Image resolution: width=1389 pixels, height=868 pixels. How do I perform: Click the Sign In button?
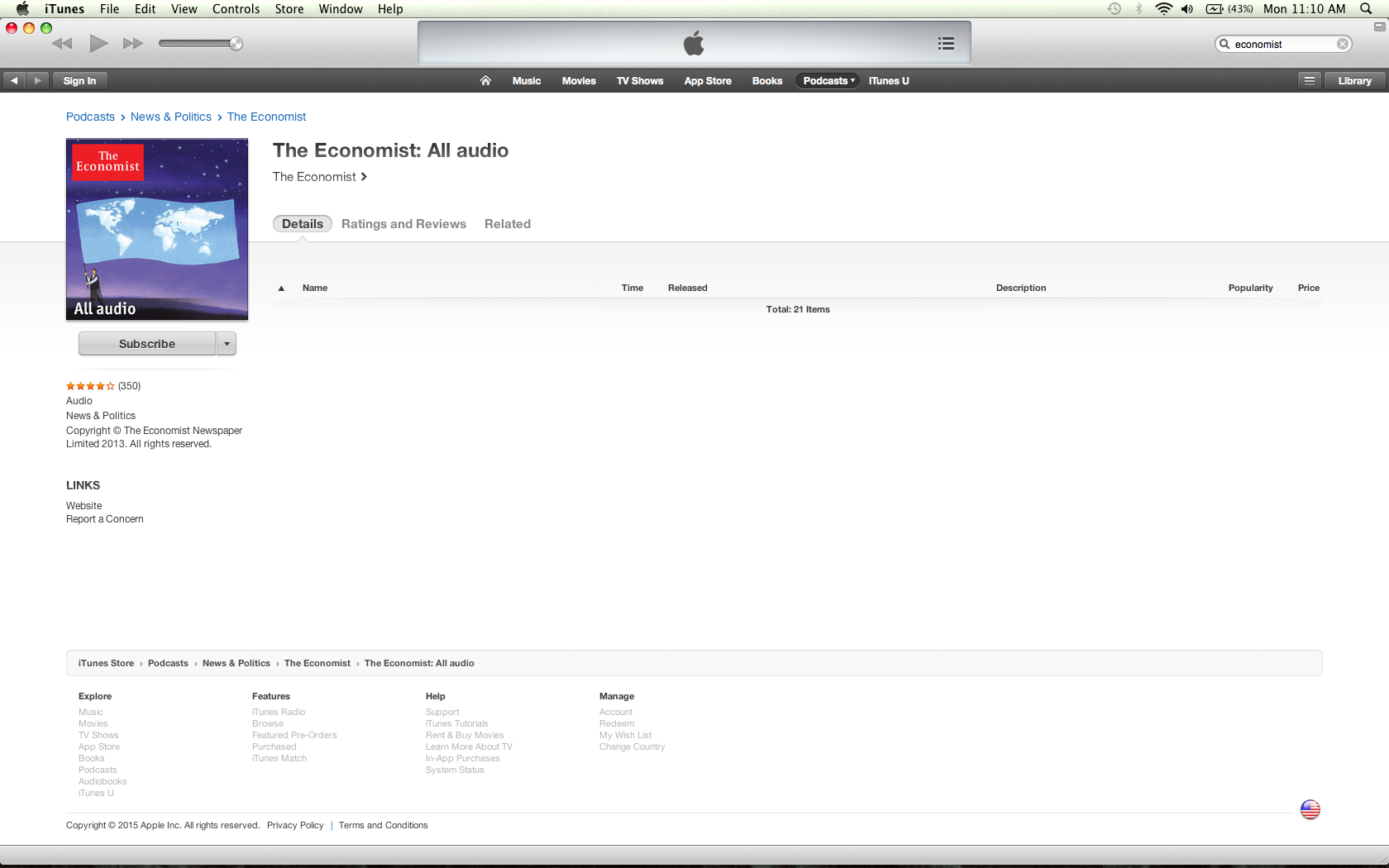coord(79,81)
